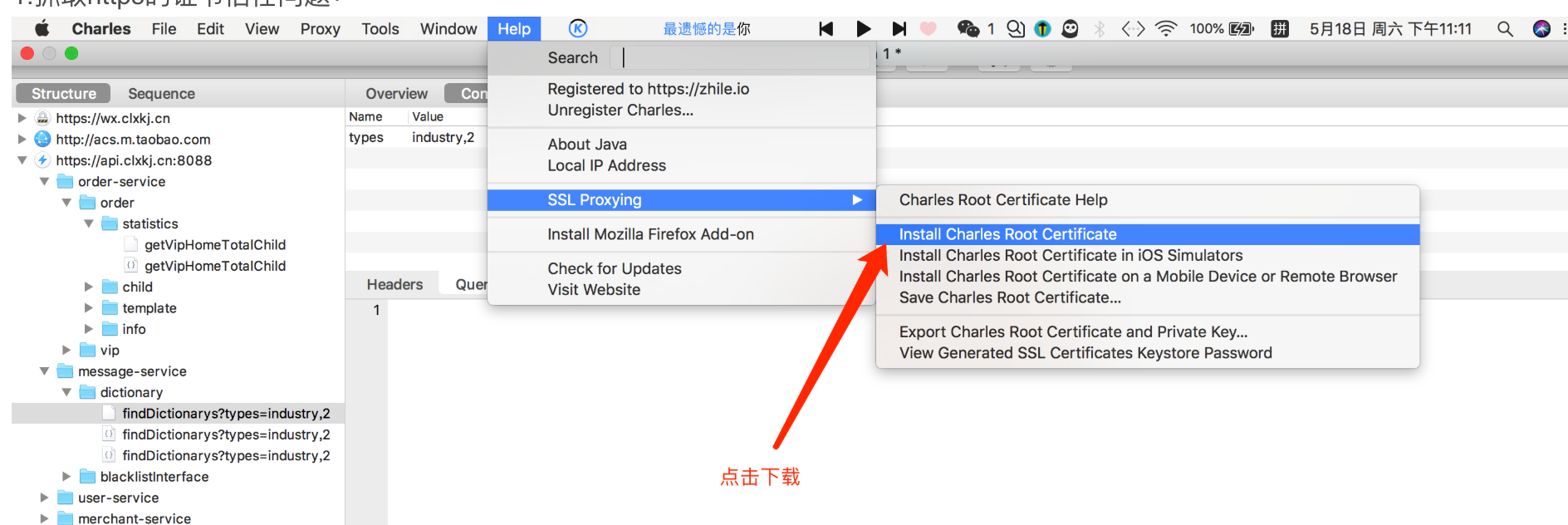Expand the https://wx.clxkj.cn host
1568x525 pixels.
click(x=22, y=118)
